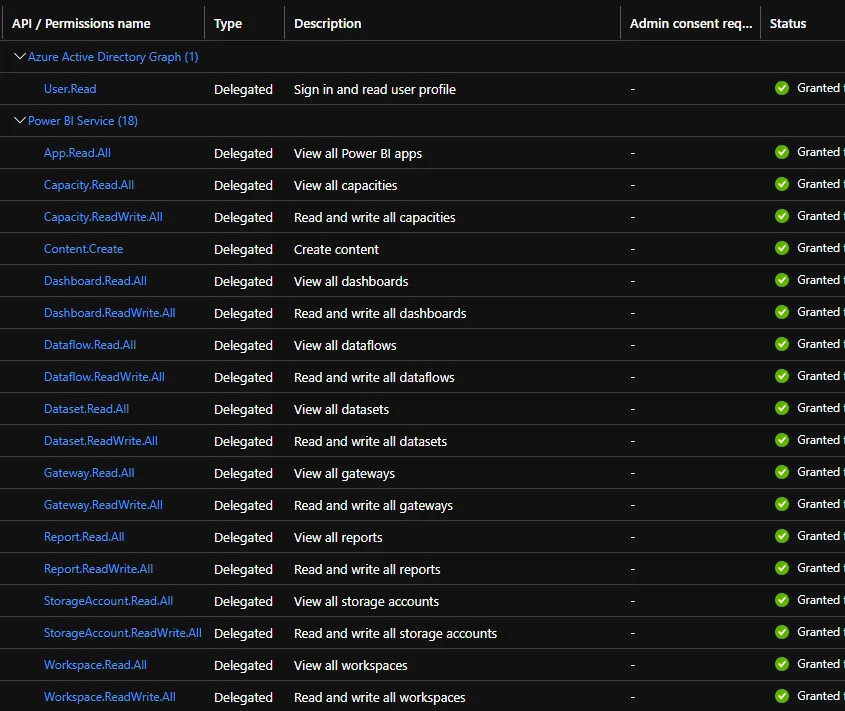Click 'Read and write all reports' description
This screenshot has width=845, height=711.
[x=367, y=569]
